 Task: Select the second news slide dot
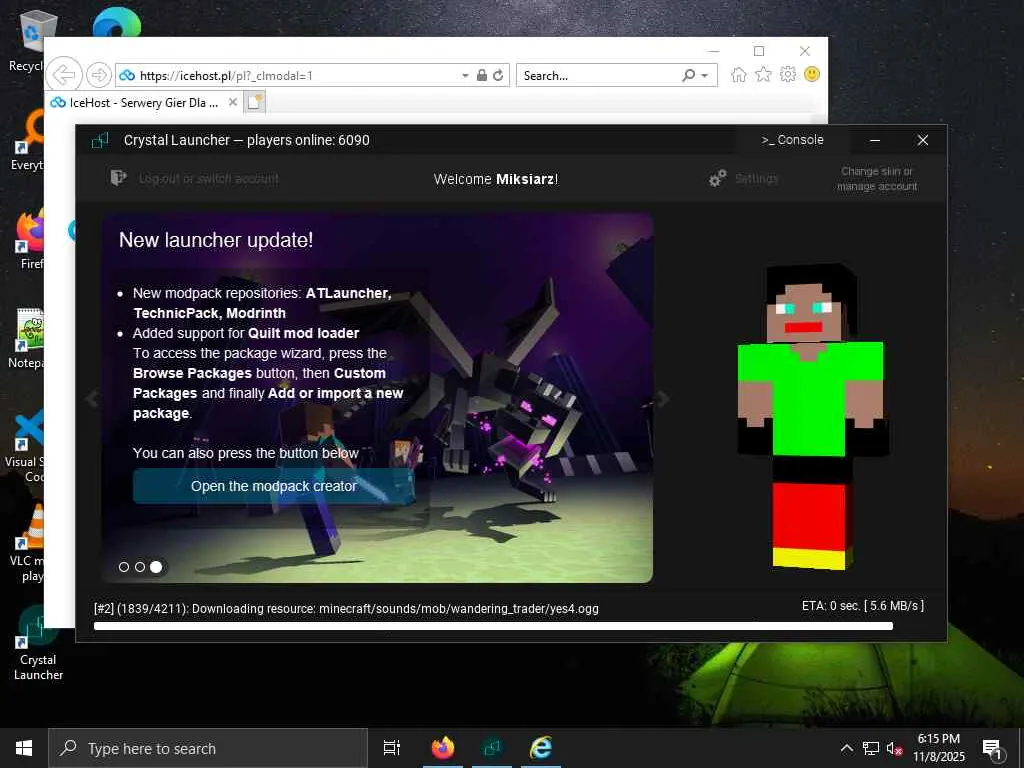tap(140, 567)
